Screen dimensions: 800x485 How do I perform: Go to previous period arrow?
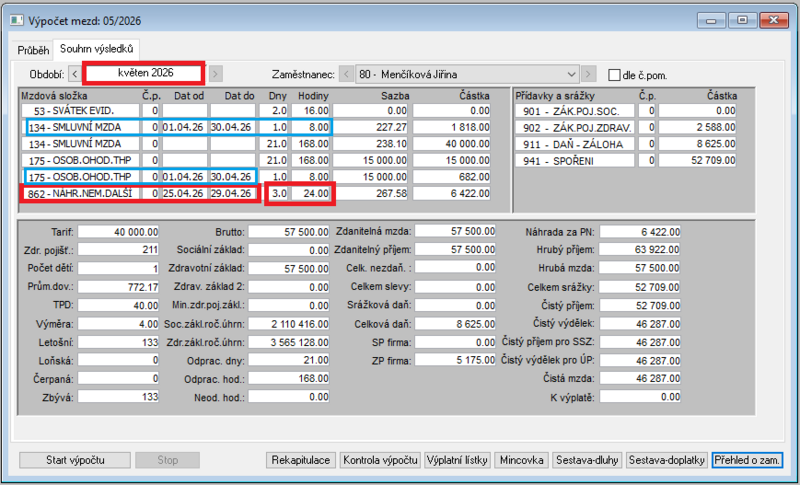pyautogui.click(x=75, y=74)
